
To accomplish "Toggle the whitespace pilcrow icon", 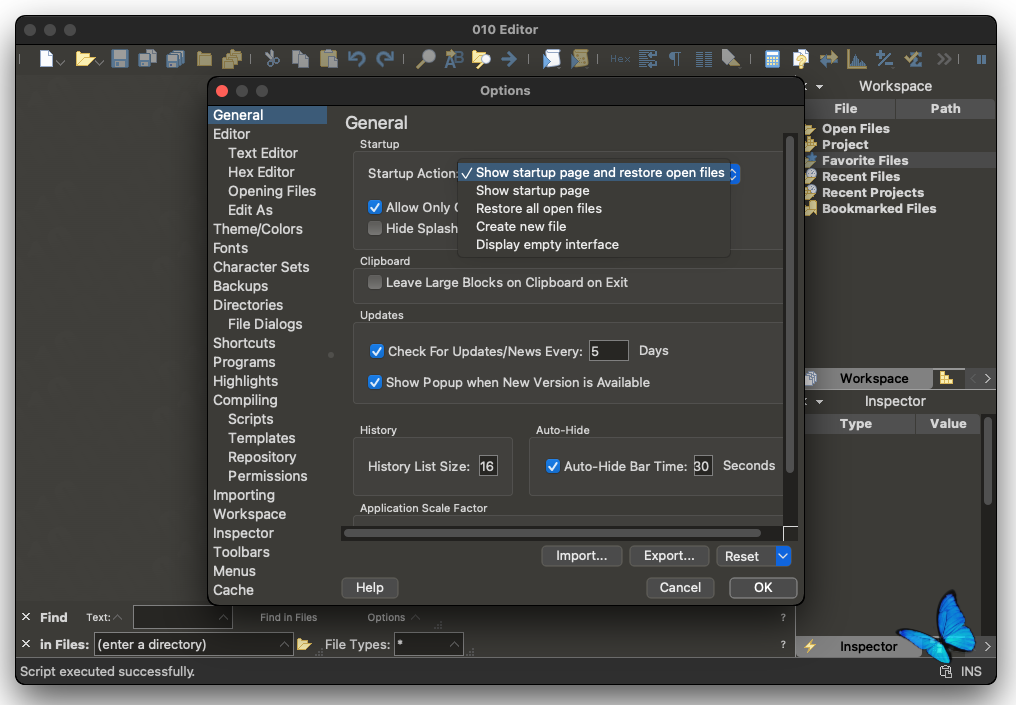I will (x=675, y=59).
